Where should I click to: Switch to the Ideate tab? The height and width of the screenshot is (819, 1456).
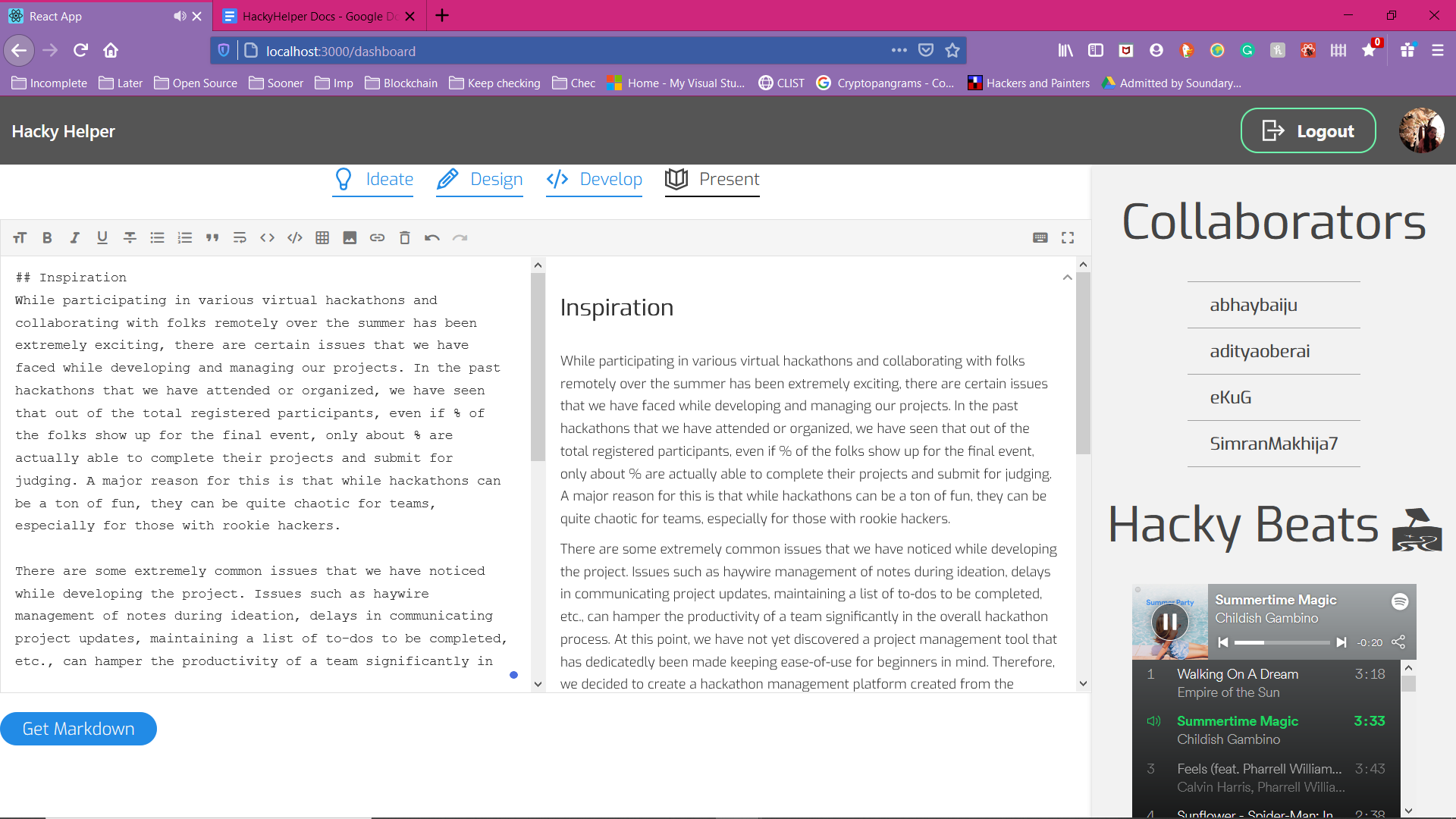(374, 180)
